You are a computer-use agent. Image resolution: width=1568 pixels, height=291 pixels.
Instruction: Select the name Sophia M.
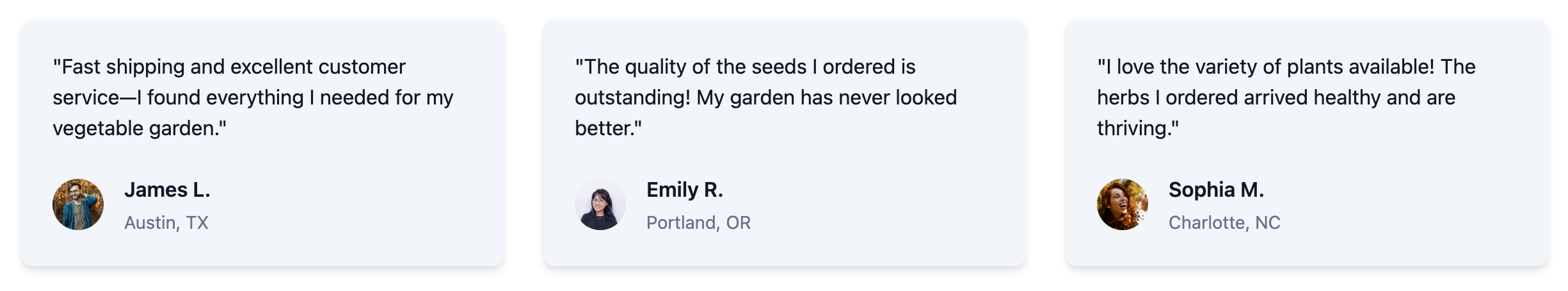point(1216,190)
